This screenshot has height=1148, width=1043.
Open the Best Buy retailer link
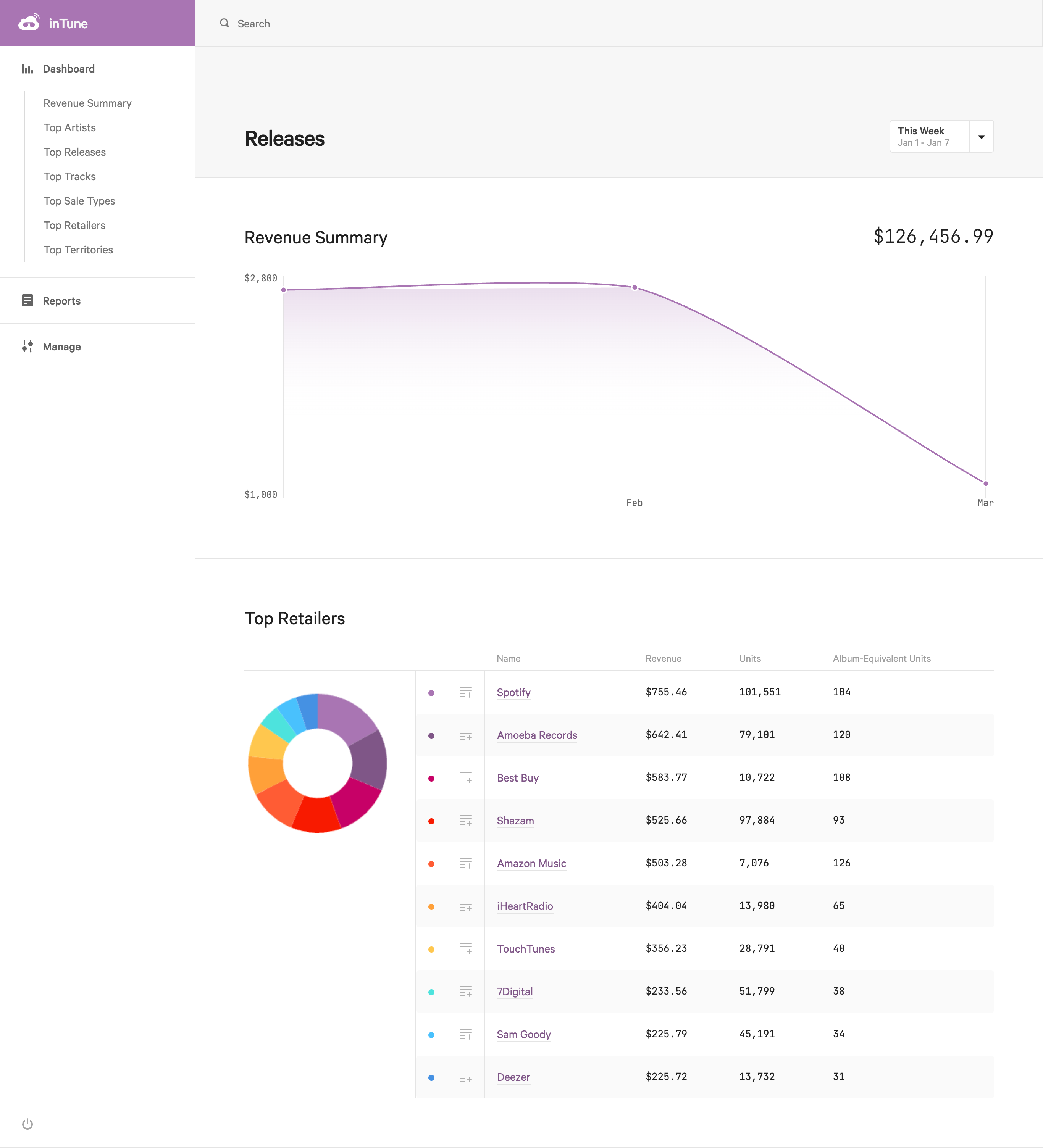point(517,778)
